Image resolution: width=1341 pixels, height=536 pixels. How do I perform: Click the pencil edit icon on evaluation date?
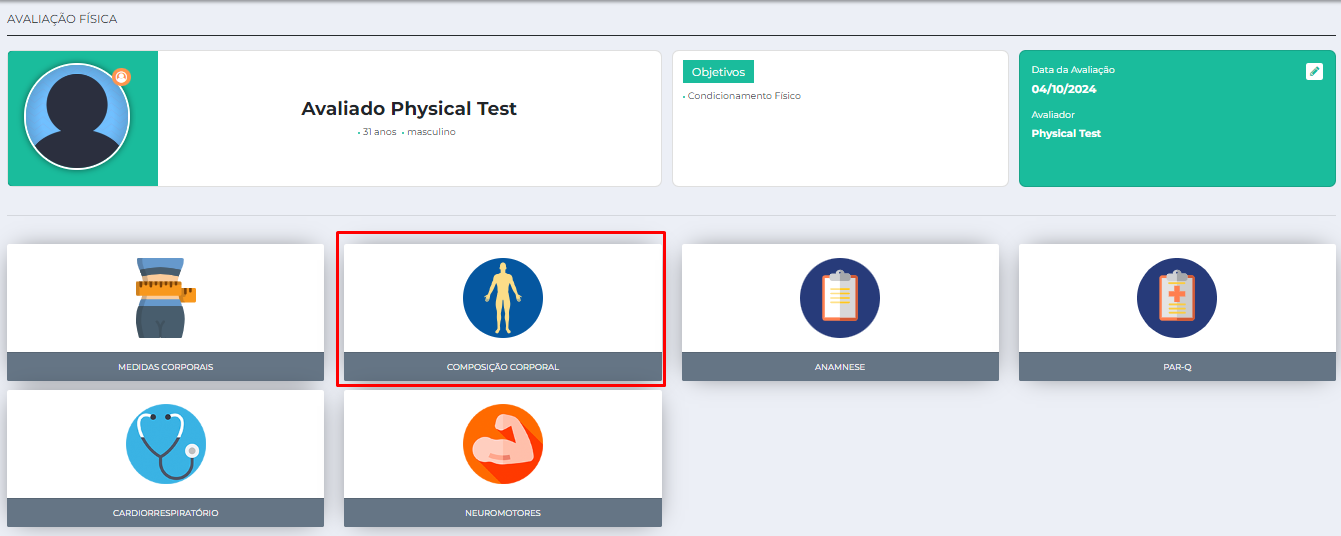[1314, 71]
